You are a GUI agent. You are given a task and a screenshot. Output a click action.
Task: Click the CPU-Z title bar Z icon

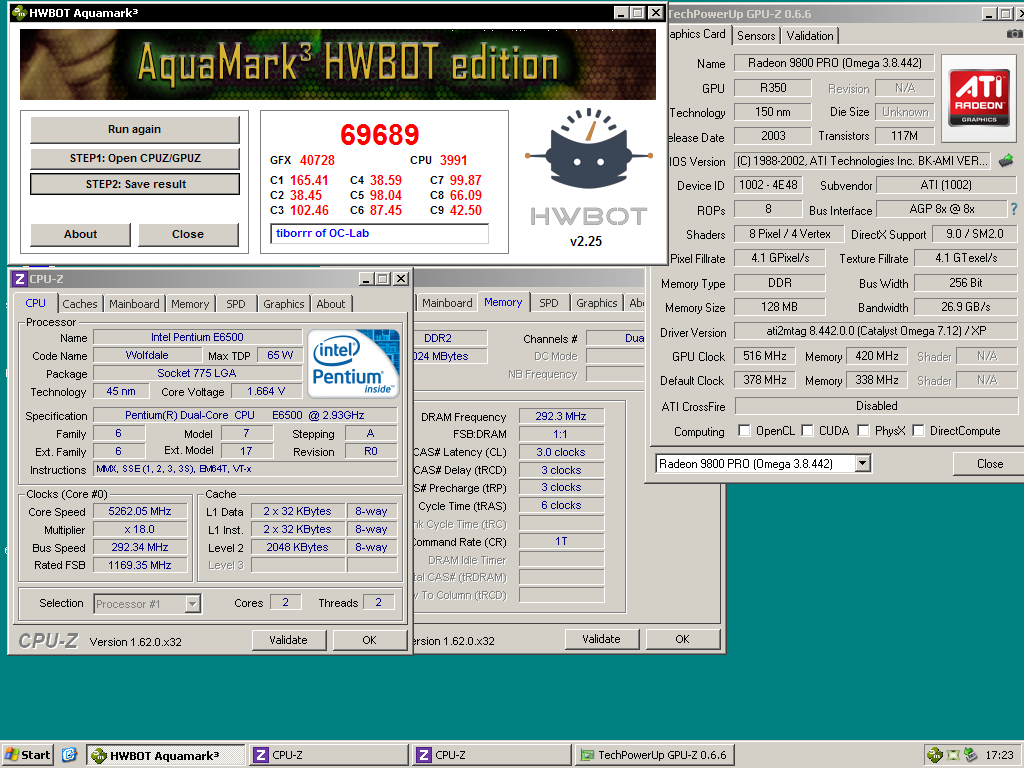point(20,279)
